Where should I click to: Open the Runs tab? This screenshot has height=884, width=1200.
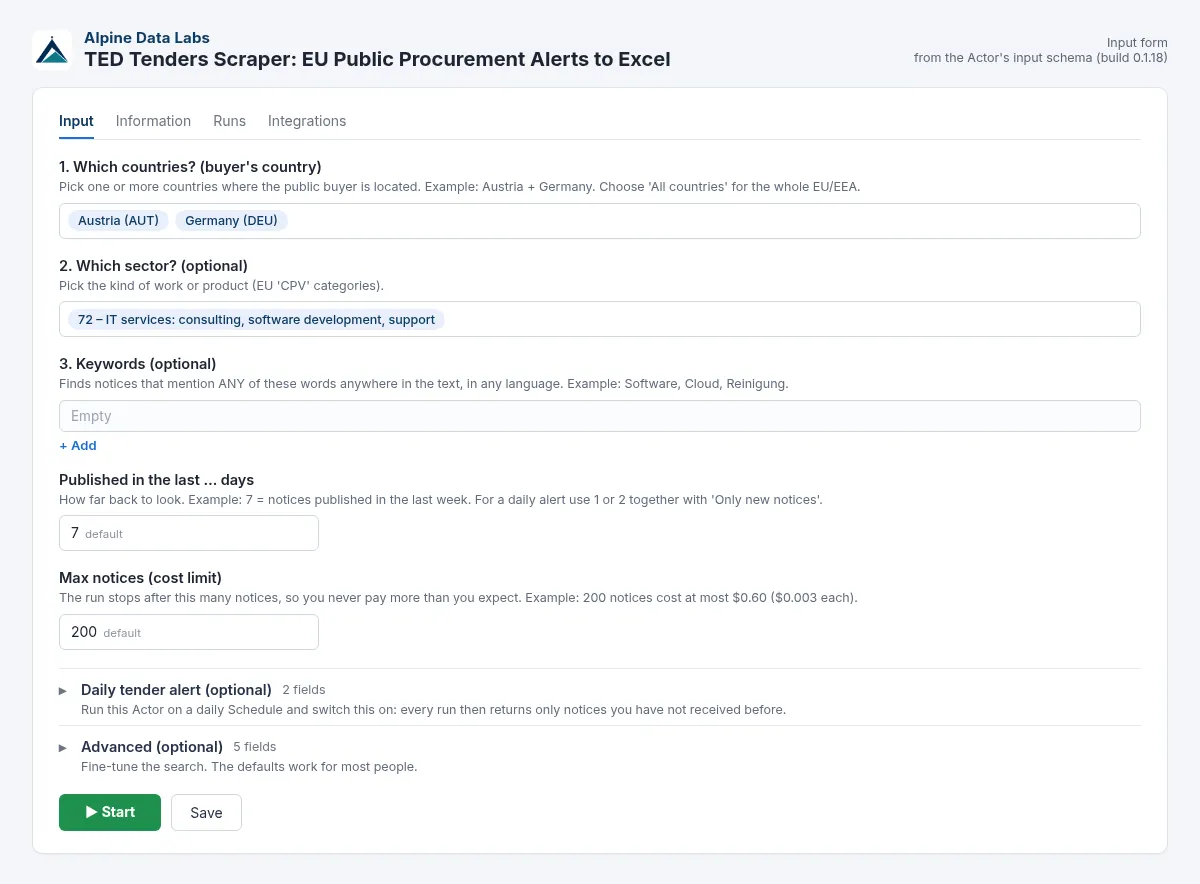click(229, 121)
